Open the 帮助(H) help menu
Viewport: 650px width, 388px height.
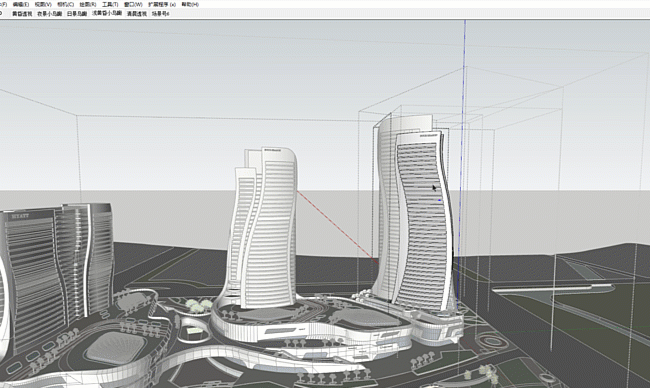point(190,4)
